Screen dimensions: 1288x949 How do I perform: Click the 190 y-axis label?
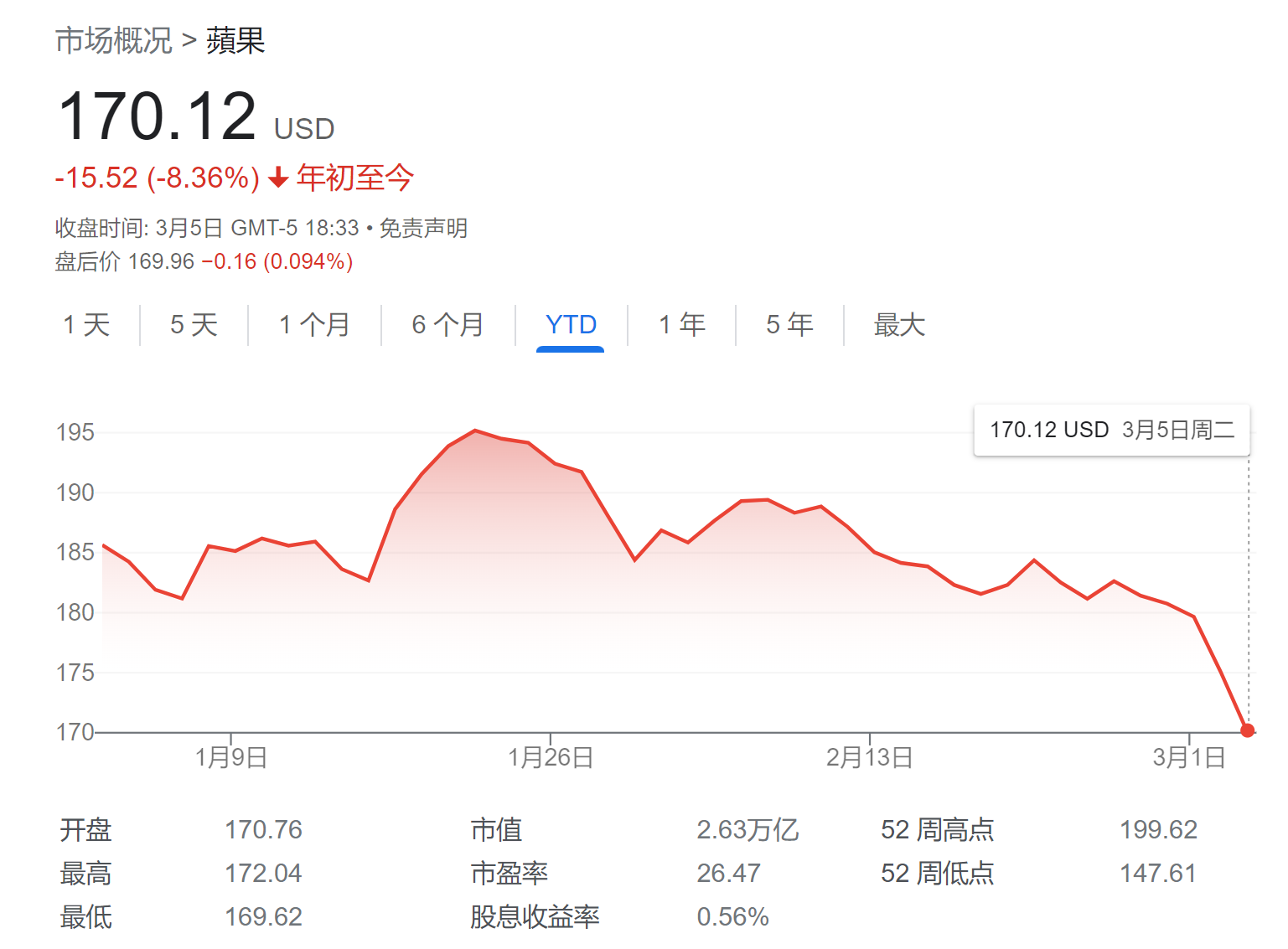pyautogui.click(x=75, y=493)
